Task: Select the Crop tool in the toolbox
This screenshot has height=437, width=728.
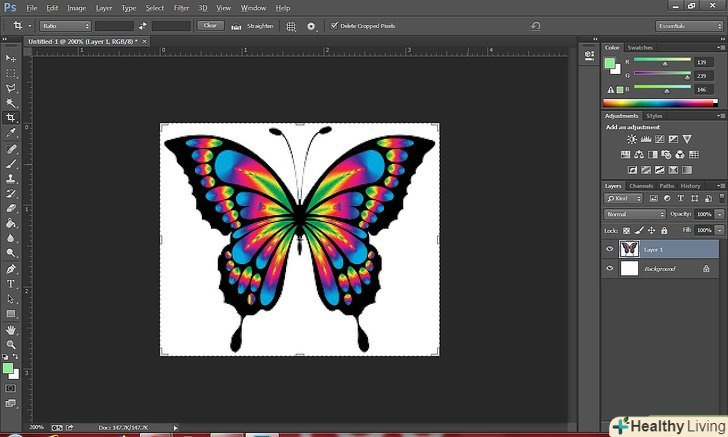Action: 11,117
